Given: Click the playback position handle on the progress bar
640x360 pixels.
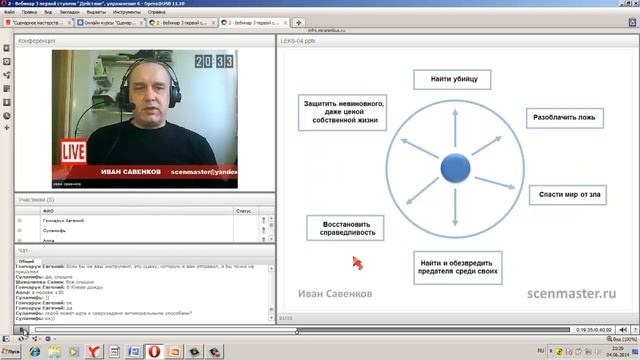Looking at the screenshot, I should (297, 331).
